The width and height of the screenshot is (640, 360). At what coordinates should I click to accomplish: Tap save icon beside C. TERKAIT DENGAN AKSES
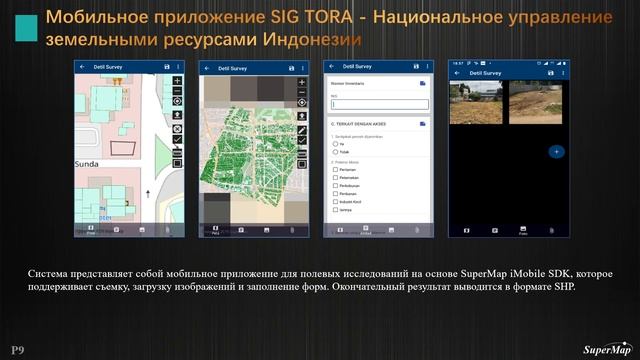(x=422, y=124)
